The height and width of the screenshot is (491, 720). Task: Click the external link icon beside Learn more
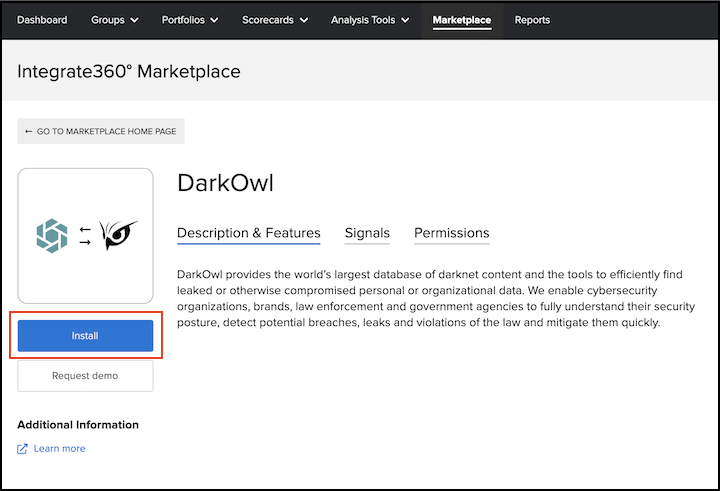pyautogui.click(x=22, y=449)
